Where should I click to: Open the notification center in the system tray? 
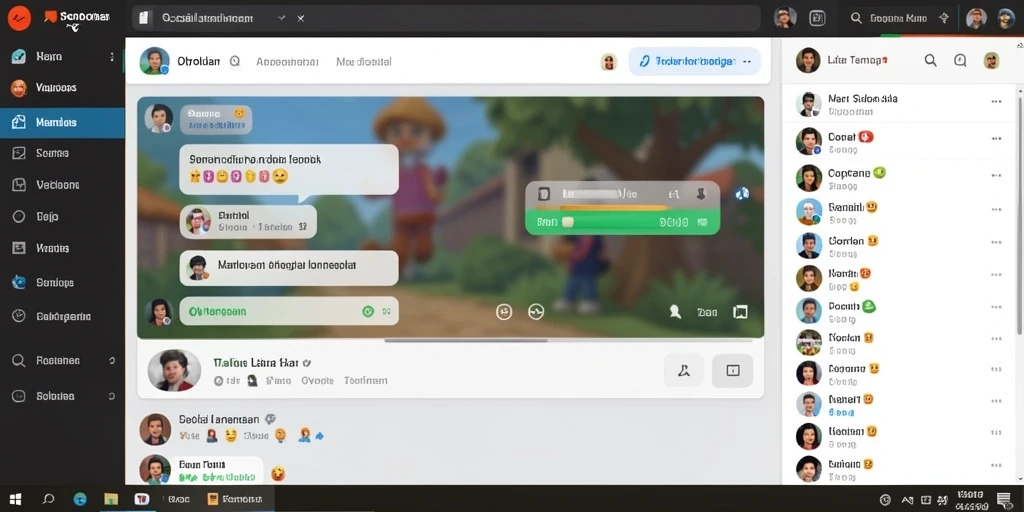tap(1005, 500)
